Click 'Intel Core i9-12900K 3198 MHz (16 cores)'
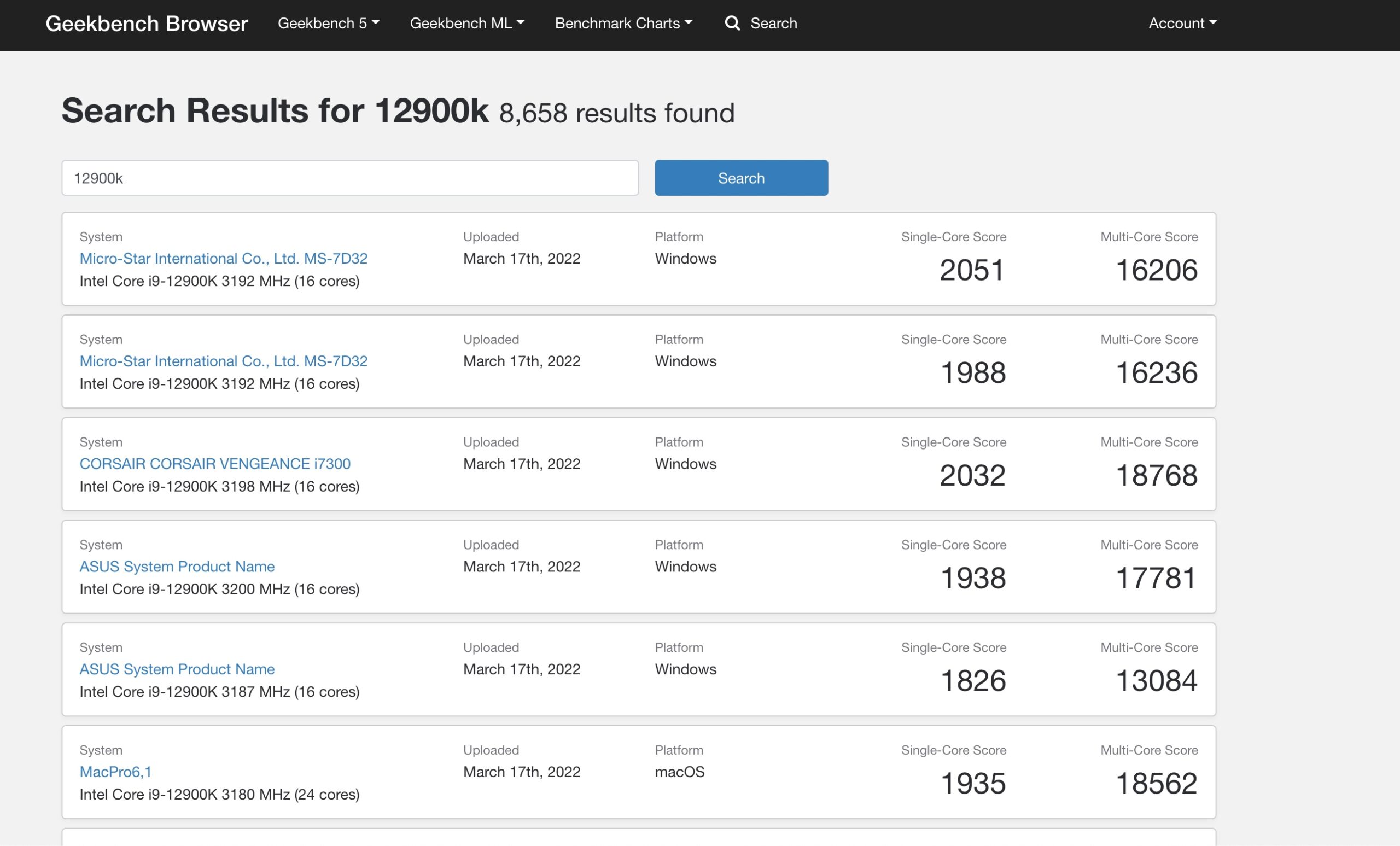This screenshot has height=846, width=1400. coord(219,486)
